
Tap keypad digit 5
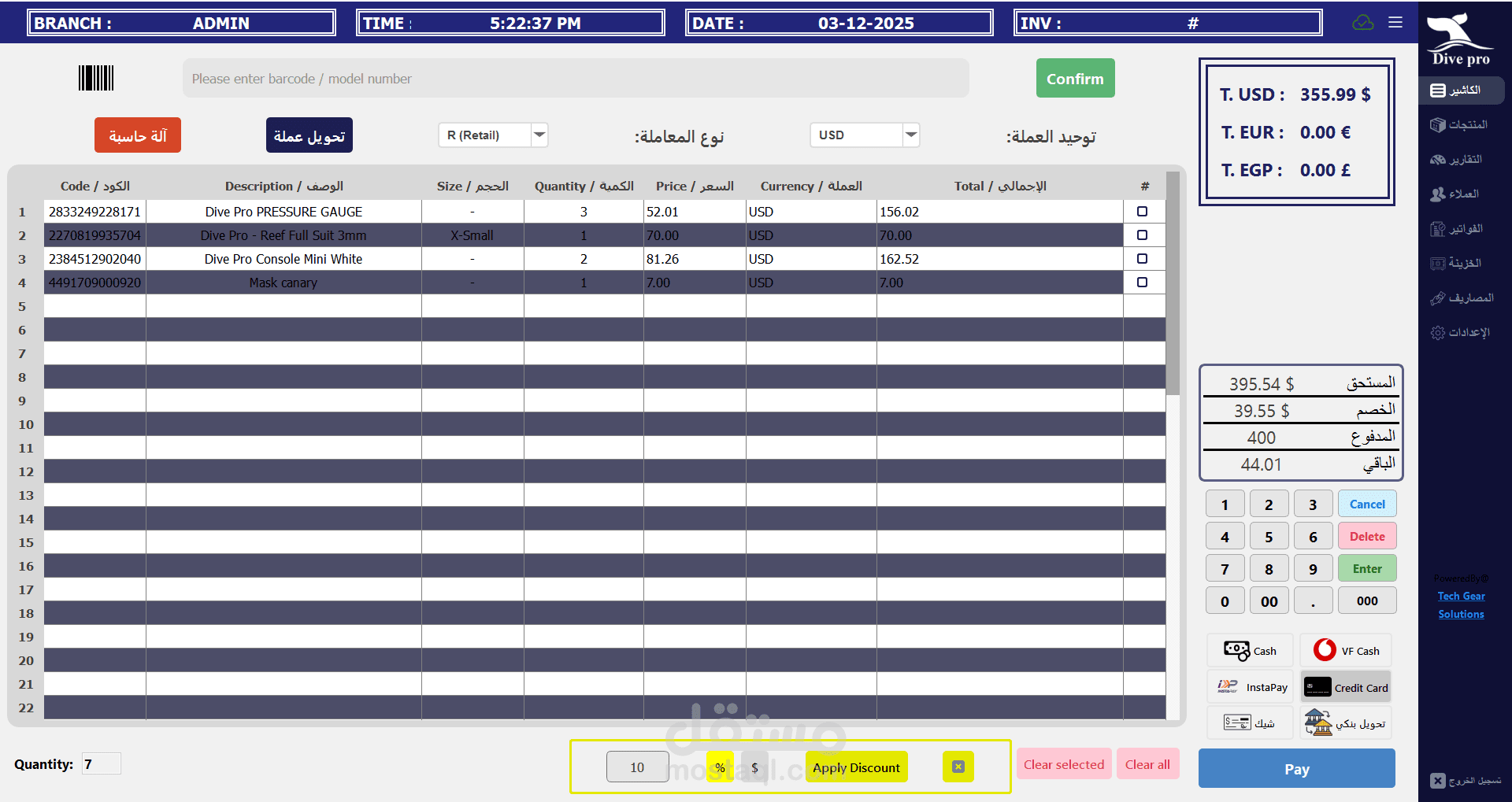tap(1269, 537)
